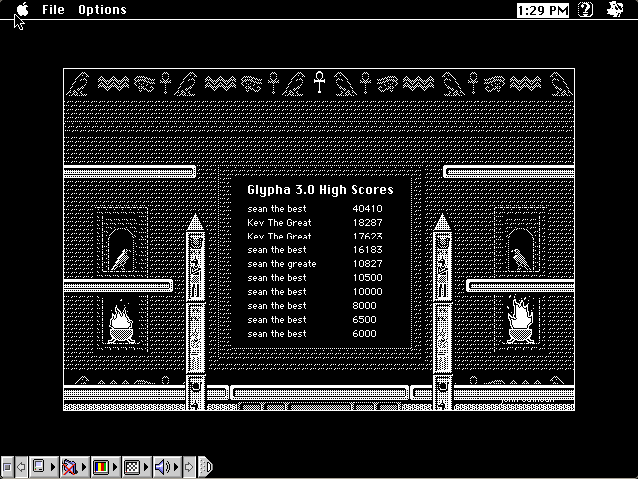
Task: Click the 'Glypha 3.0 High Scores' title
Action: click(320, 190)
